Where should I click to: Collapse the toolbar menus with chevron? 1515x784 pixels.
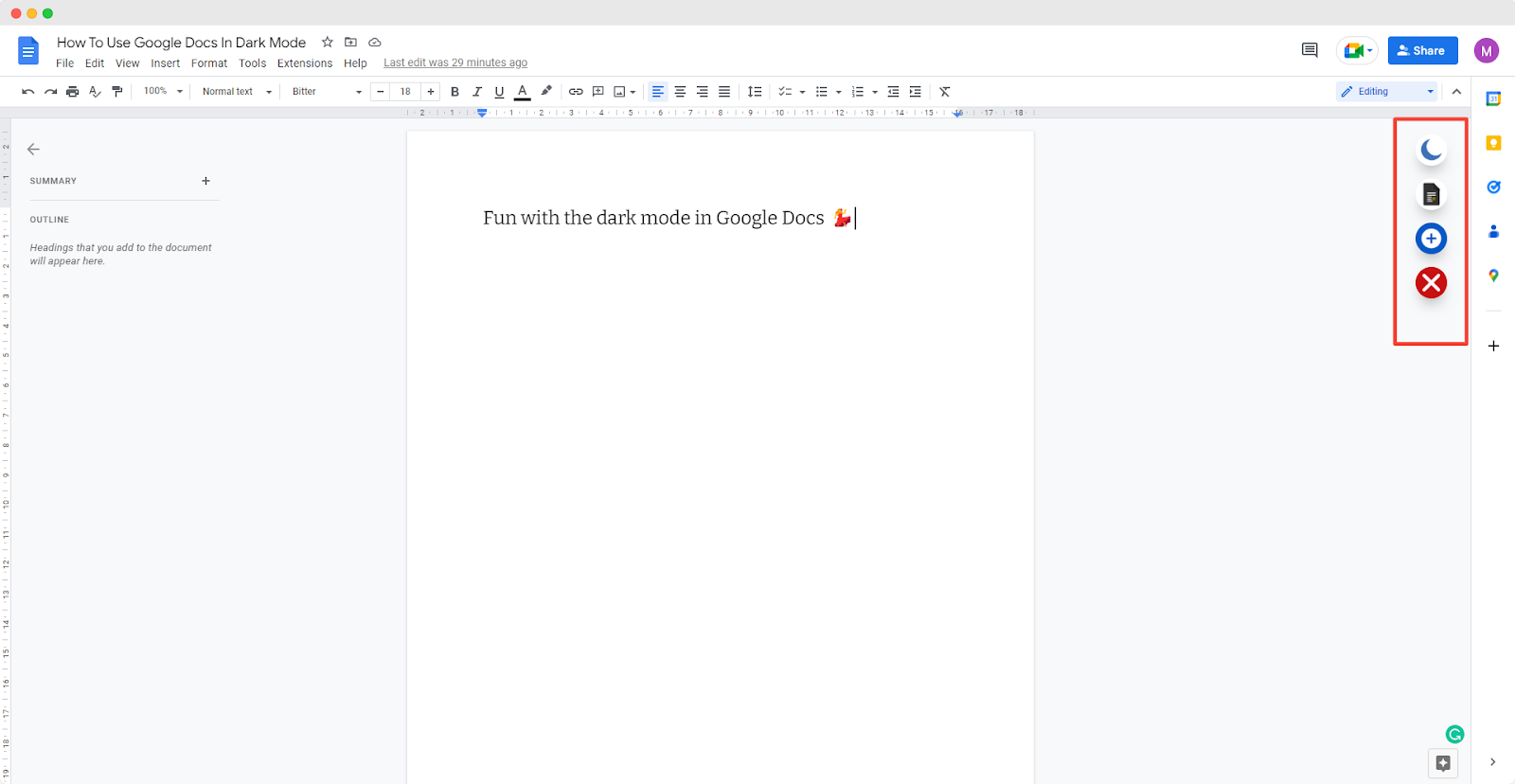click(x=1456, y=92)
